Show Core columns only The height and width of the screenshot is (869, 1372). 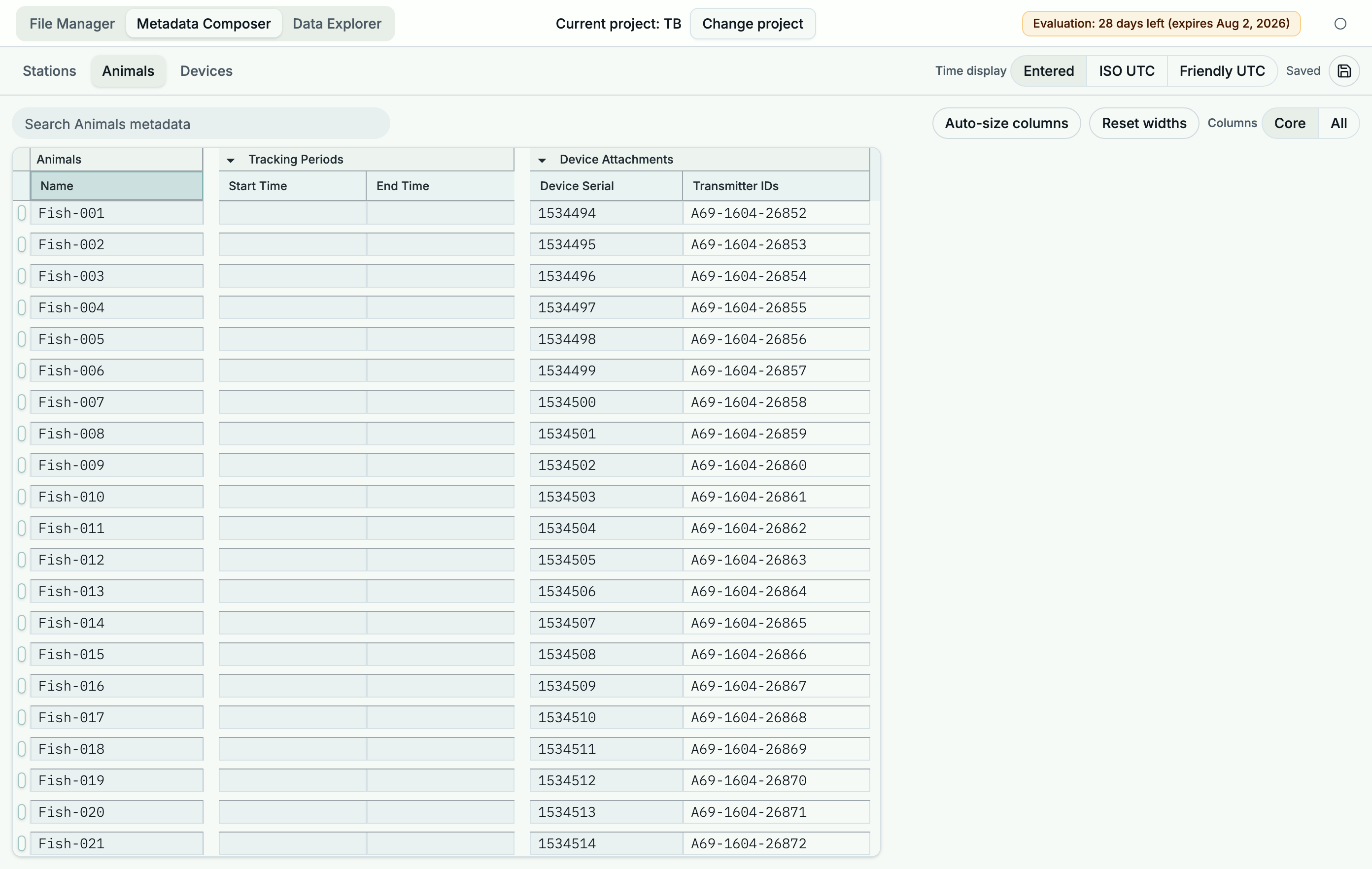1289,123
